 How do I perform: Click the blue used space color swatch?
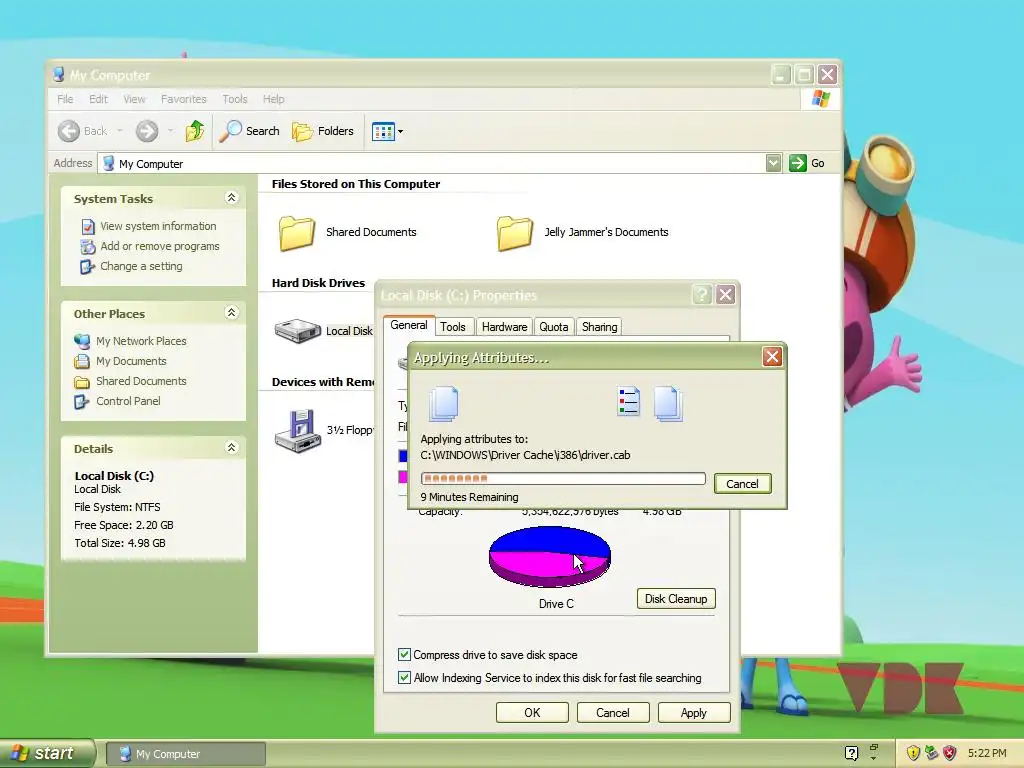pyautogui.click(x=403, y=455)
